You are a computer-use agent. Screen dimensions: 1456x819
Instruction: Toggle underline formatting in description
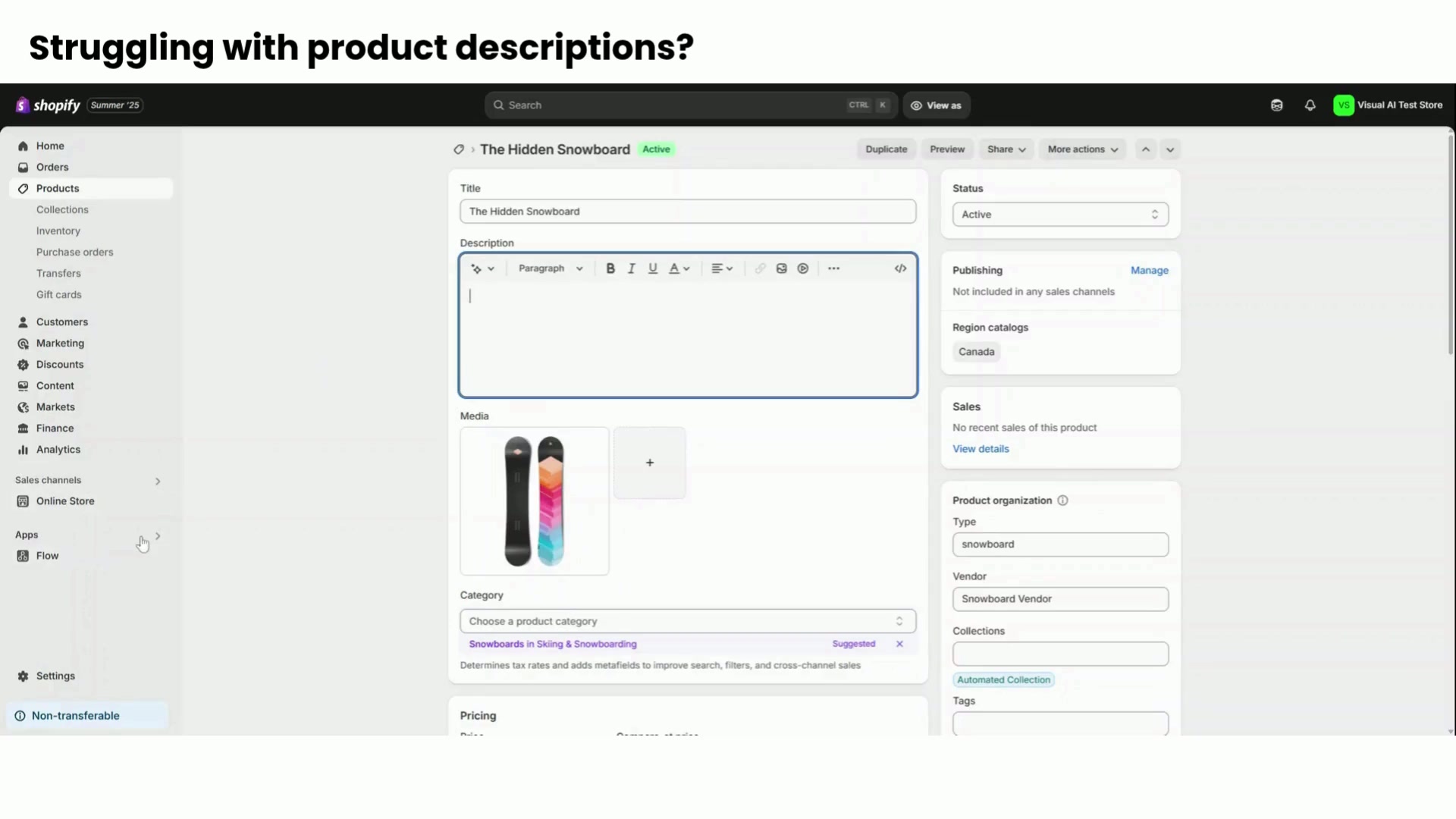(x=652, y=268)
